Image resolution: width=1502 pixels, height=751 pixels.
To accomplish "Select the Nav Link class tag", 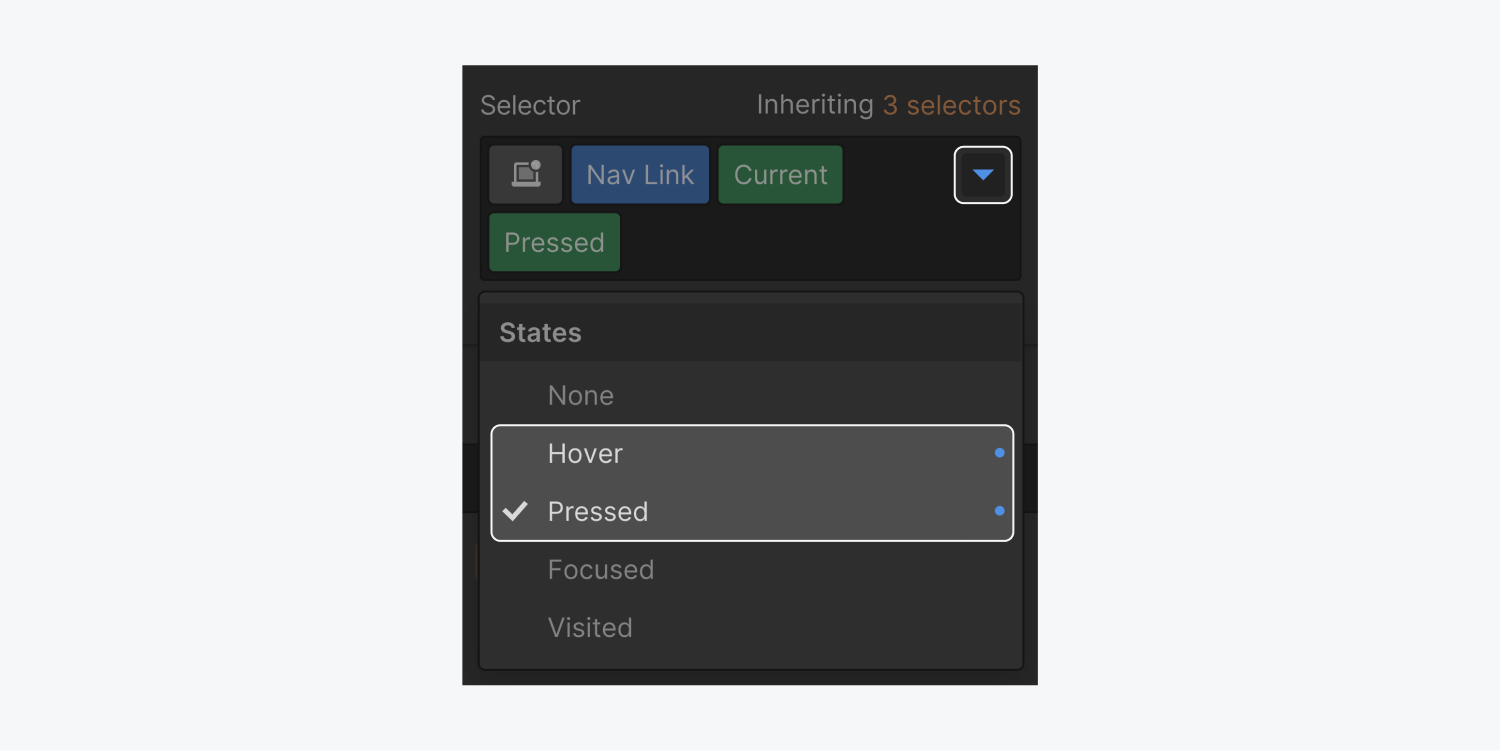I will pos(640,174).
